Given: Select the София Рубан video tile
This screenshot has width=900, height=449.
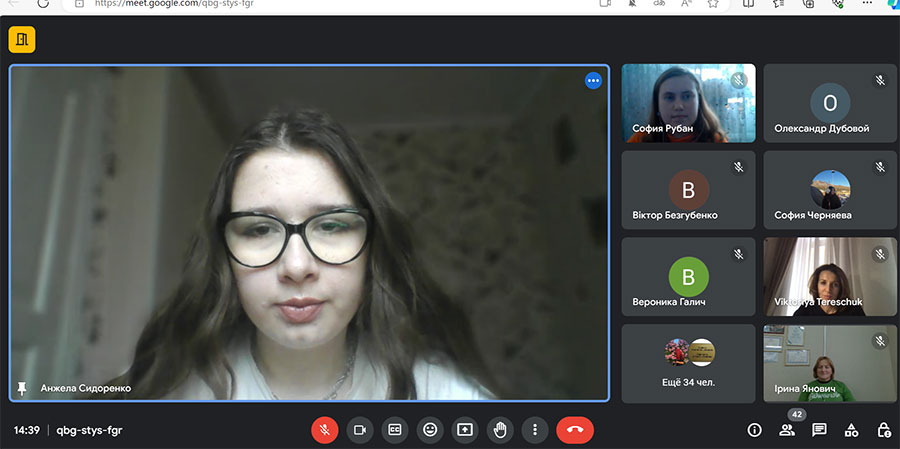Looking at the screenshot, I should 688,103.
